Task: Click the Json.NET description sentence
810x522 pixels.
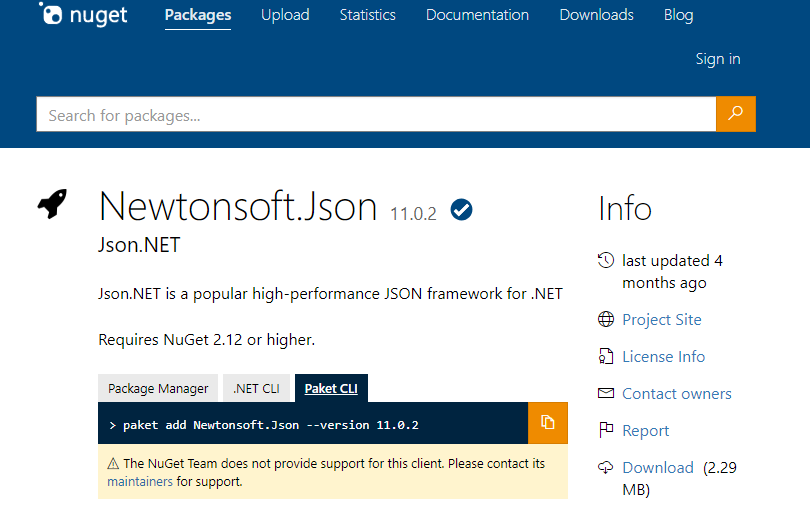Action: point(330,294)
